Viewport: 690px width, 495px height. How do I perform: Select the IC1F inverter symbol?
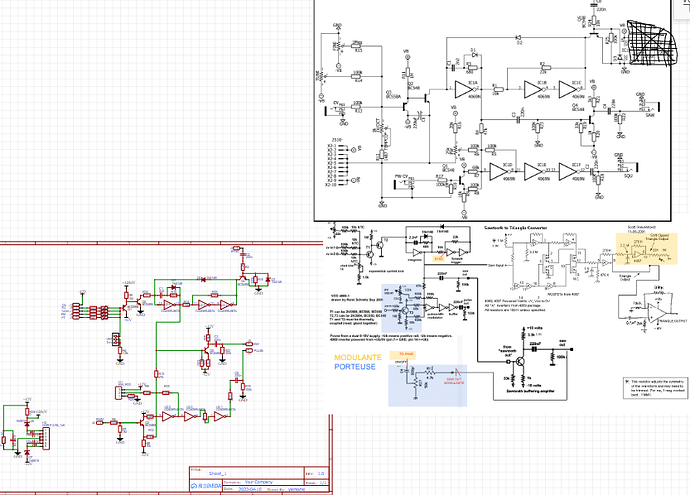coord(568,172)
